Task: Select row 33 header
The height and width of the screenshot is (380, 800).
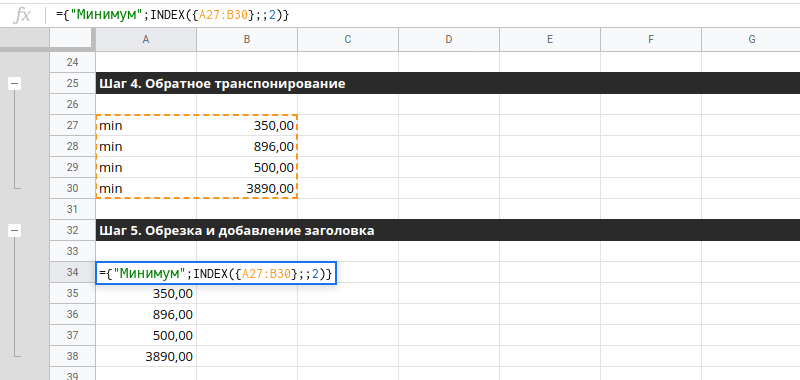Action: (x=72, y=251)
